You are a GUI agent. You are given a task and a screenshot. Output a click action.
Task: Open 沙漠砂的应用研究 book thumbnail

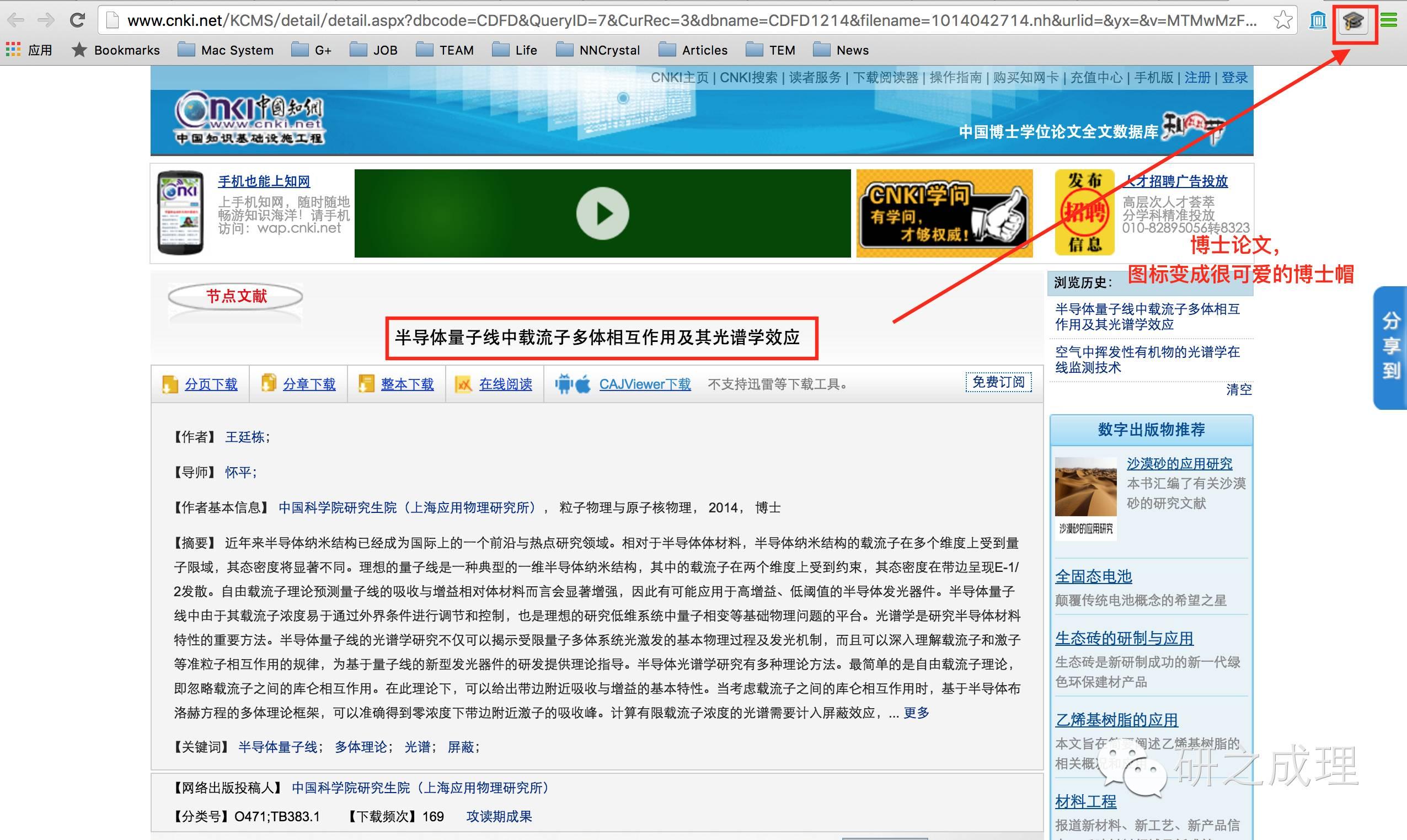1085,488
